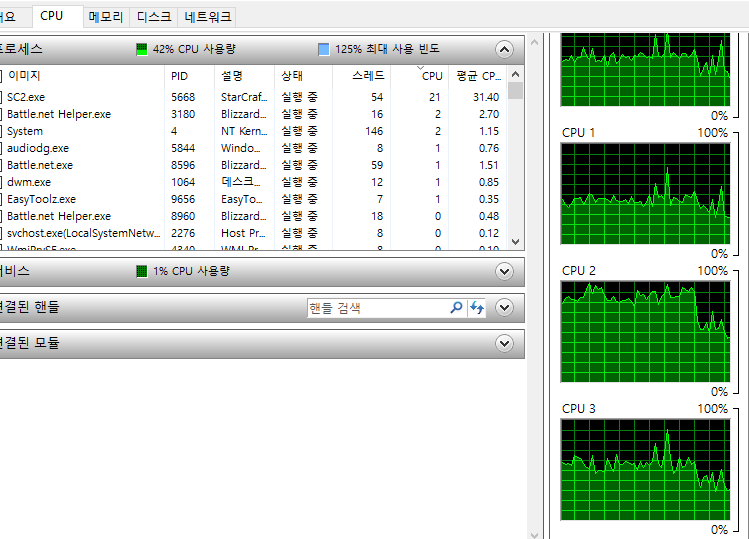The width and height of the screenshot is (749, 539).
Task: Sort by 스레드 column header
Action: (367, 75)
